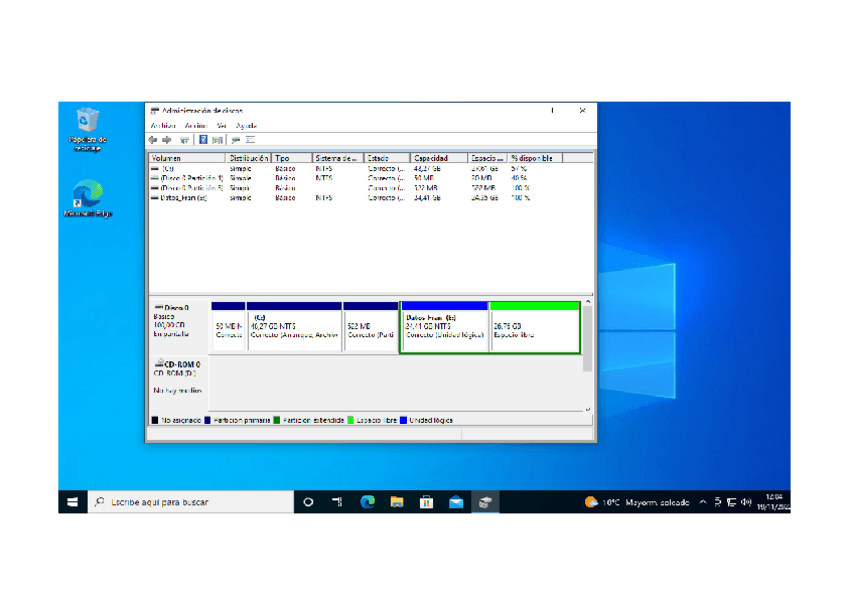Open Microsoft Store from the taskbar
This screenshot has height=599, width=848.
point(426,502)
